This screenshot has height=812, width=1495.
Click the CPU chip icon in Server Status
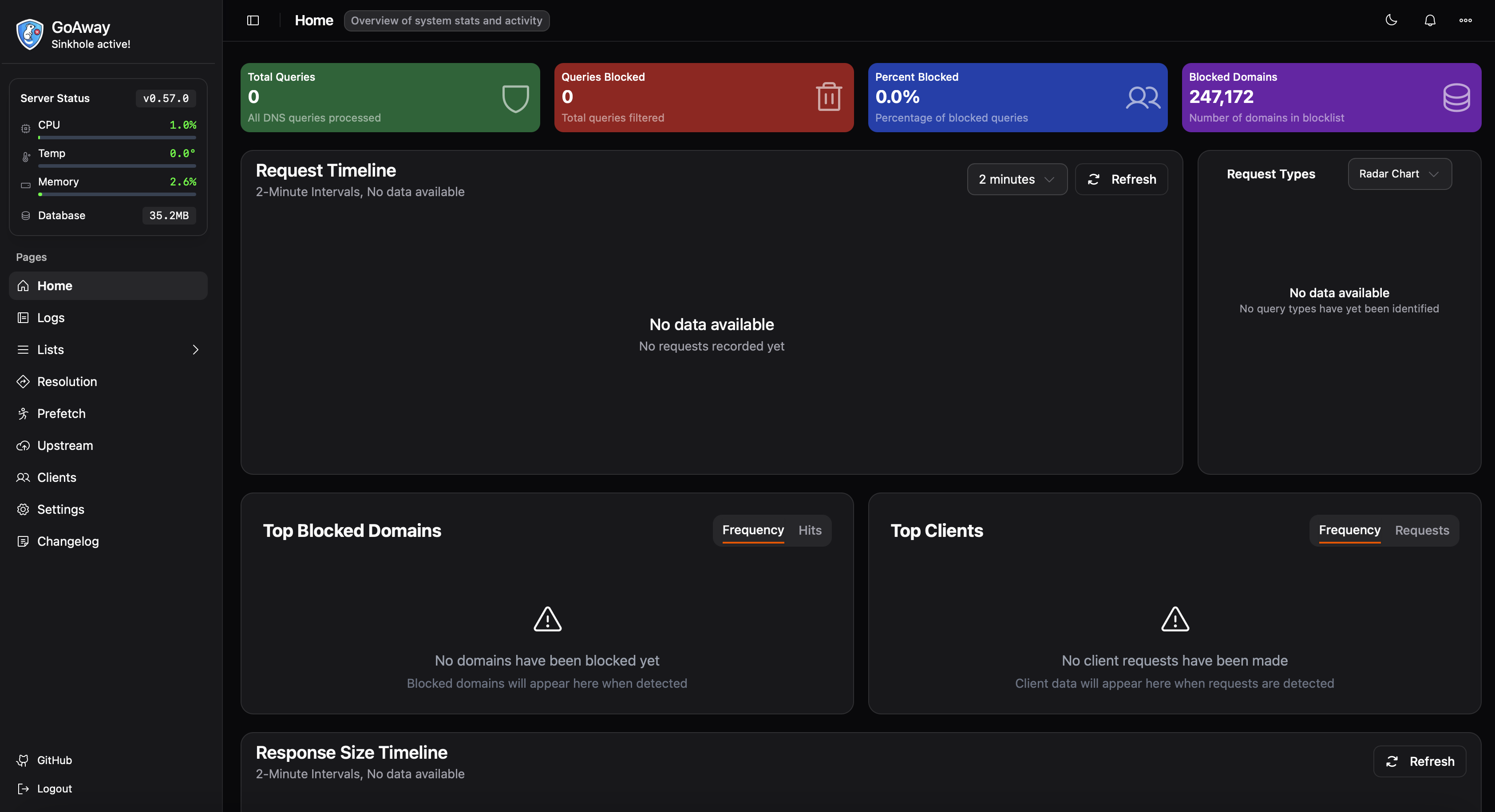[x=26, y=128]
